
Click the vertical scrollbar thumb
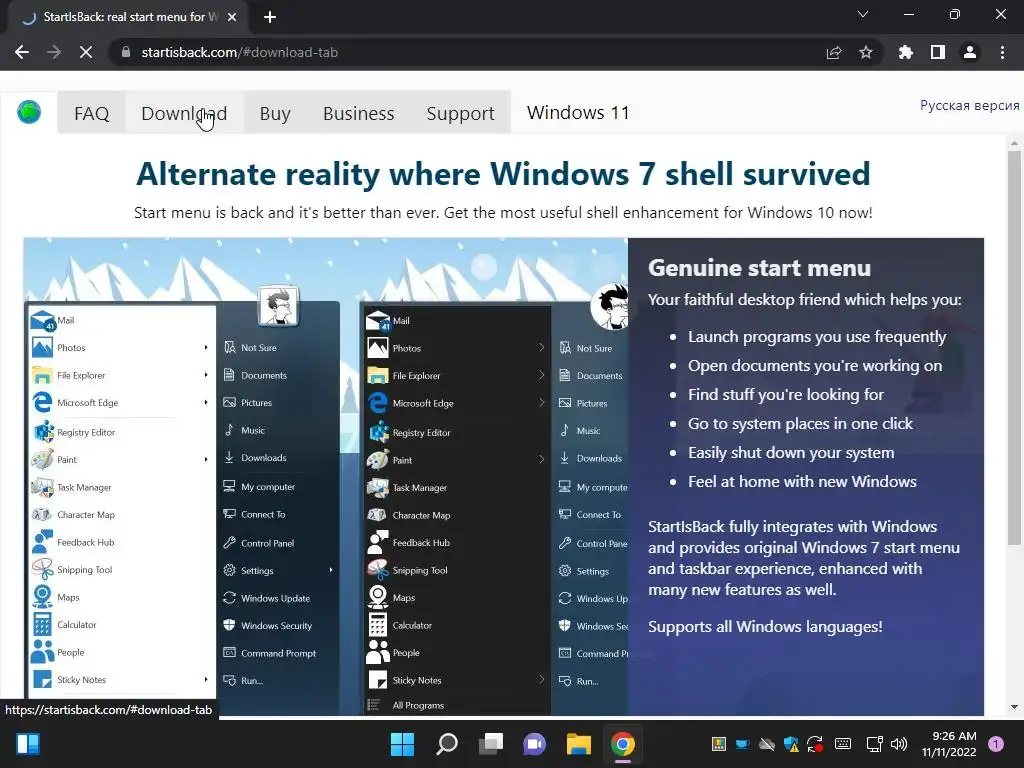click(1014, 347)
